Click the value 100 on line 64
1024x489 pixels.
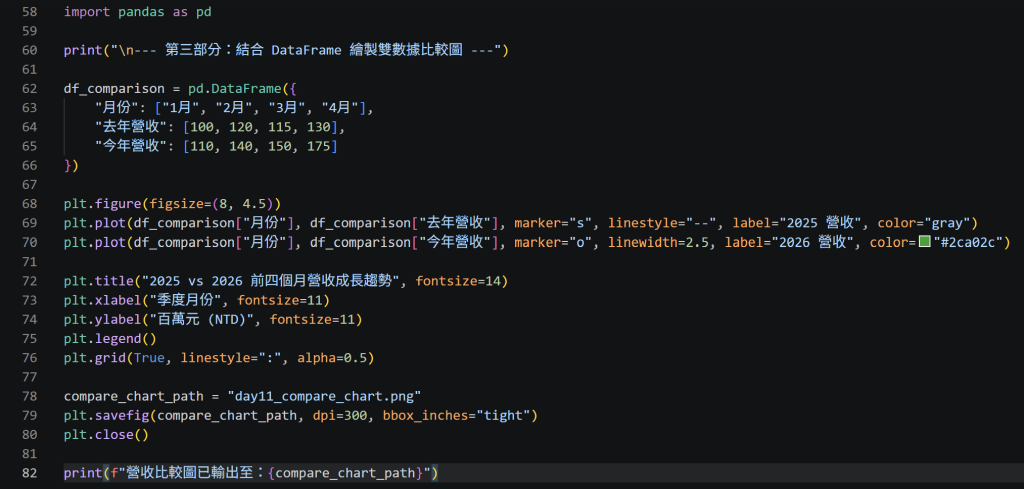[202, 127]
